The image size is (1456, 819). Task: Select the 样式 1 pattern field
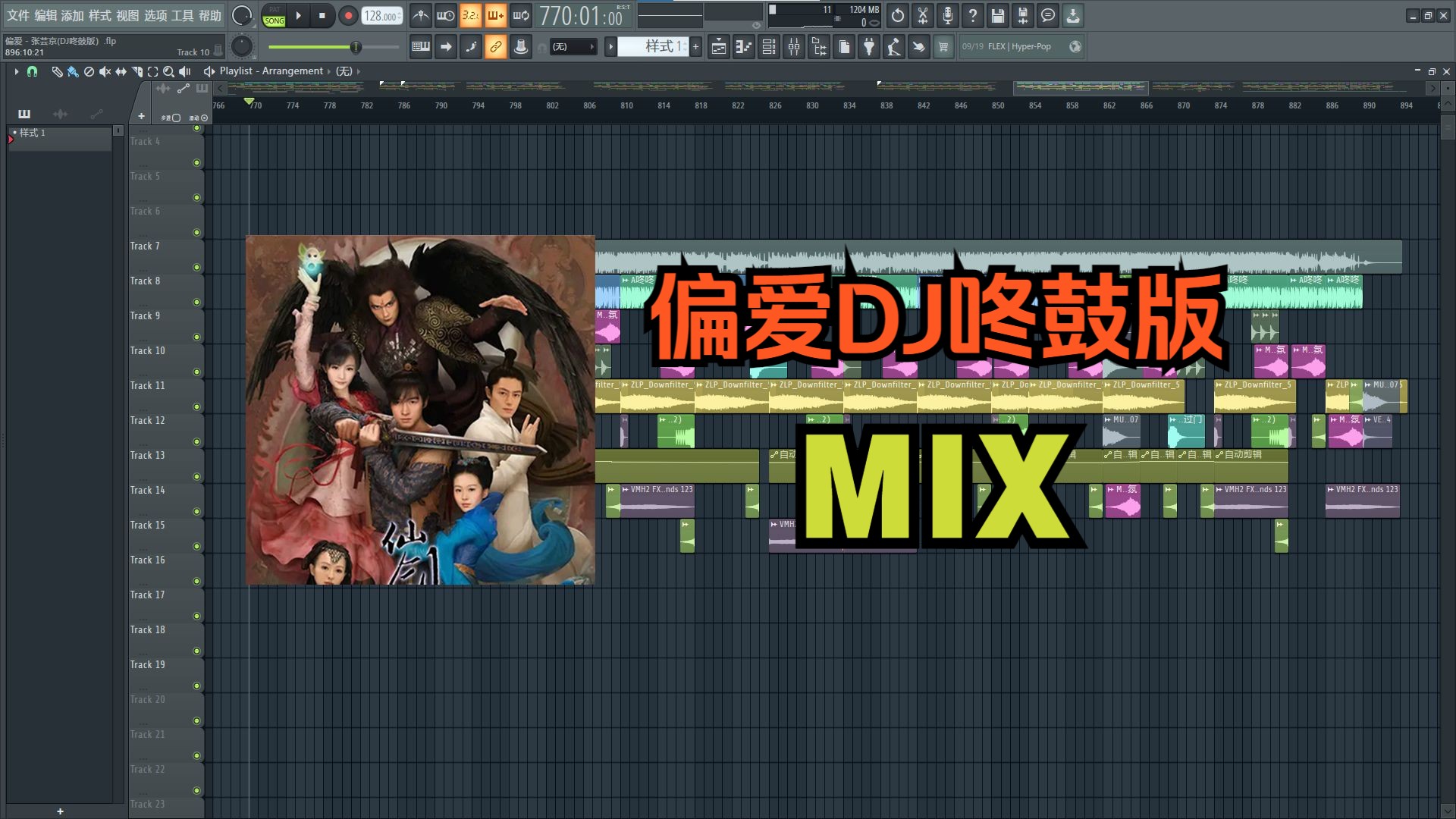(653, 47)
